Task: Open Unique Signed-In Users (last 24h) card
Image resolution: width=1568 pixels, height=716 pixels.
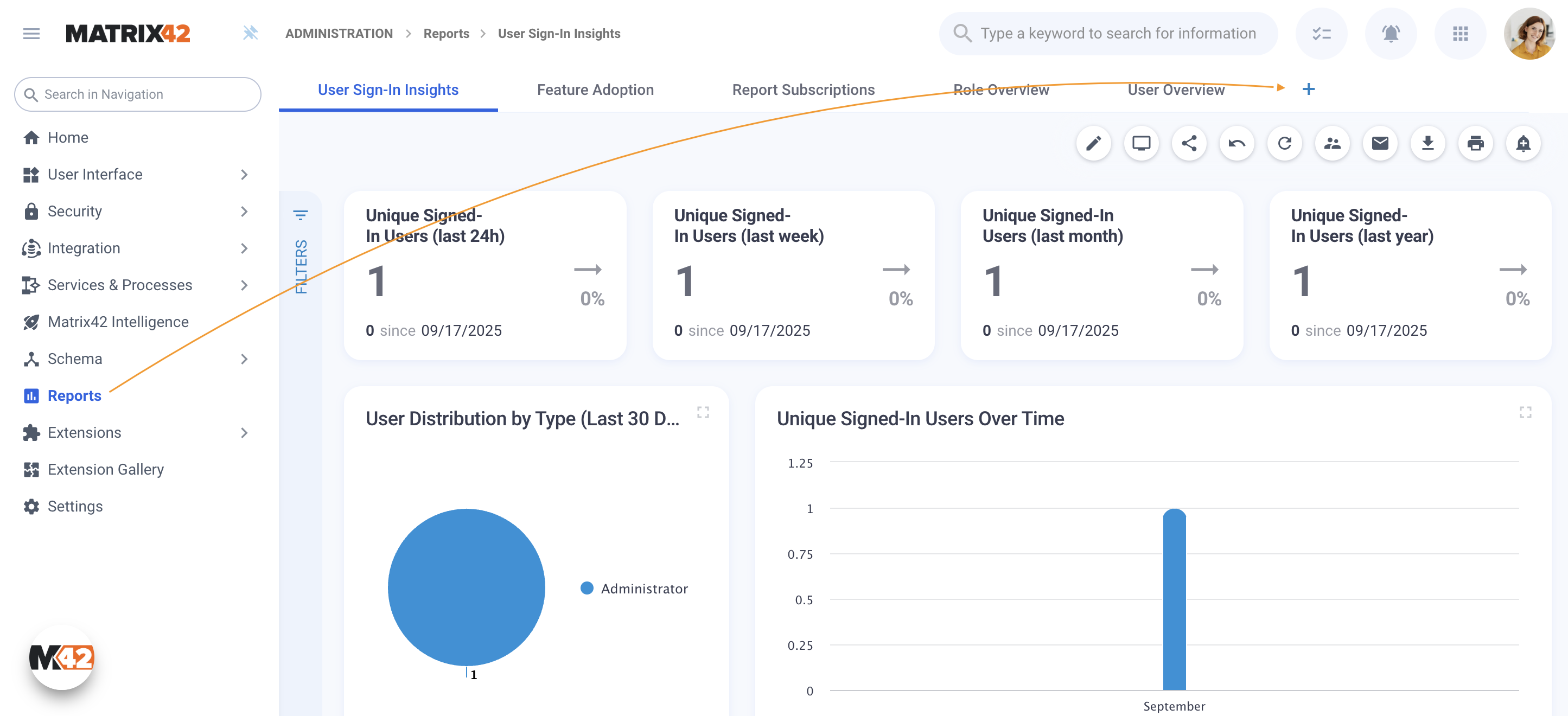Action: click(485, 276)
